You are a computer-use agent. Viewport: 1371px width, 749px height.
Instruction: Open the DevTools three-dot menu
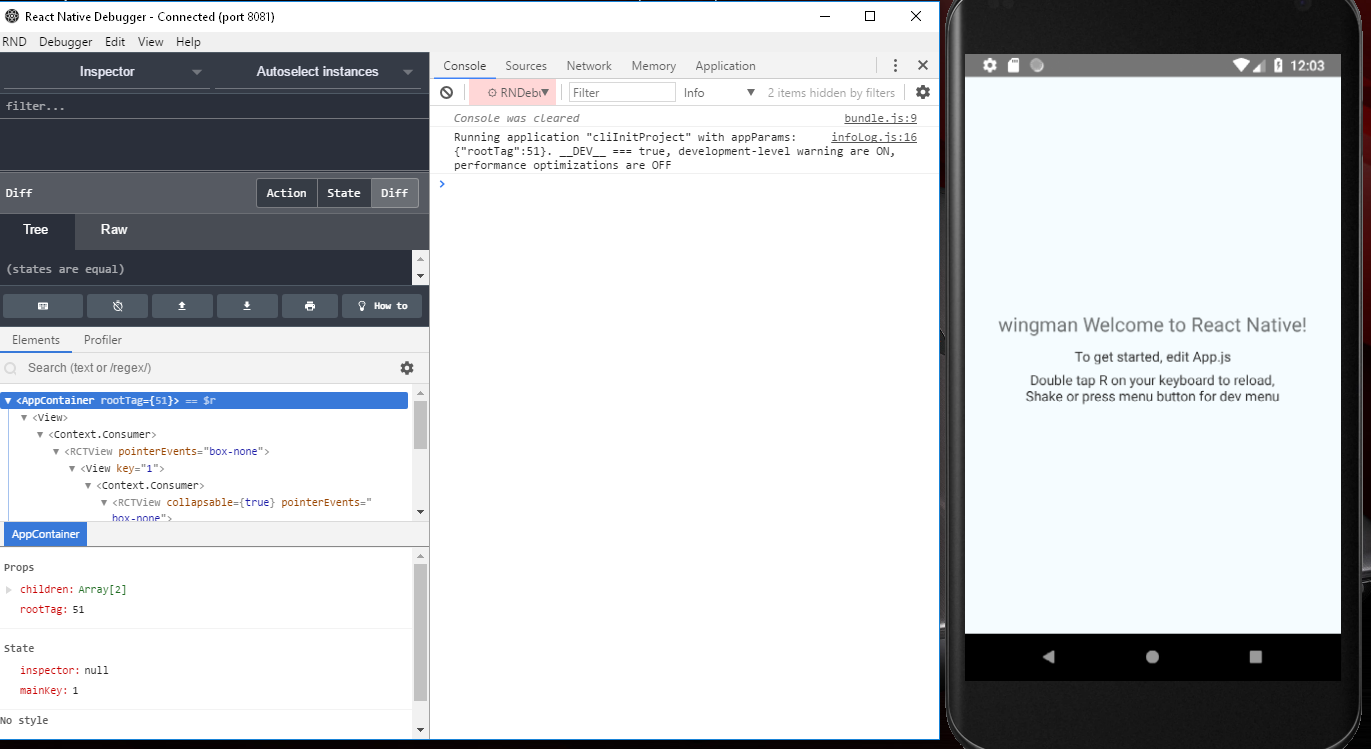[x=895, y=65]
